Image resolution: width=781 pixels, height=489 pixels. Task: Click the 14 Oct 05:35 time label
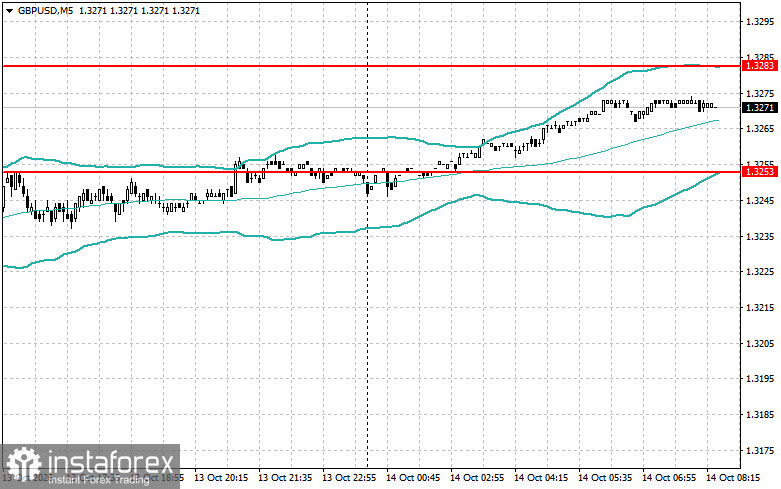click(x=605, y=477)
